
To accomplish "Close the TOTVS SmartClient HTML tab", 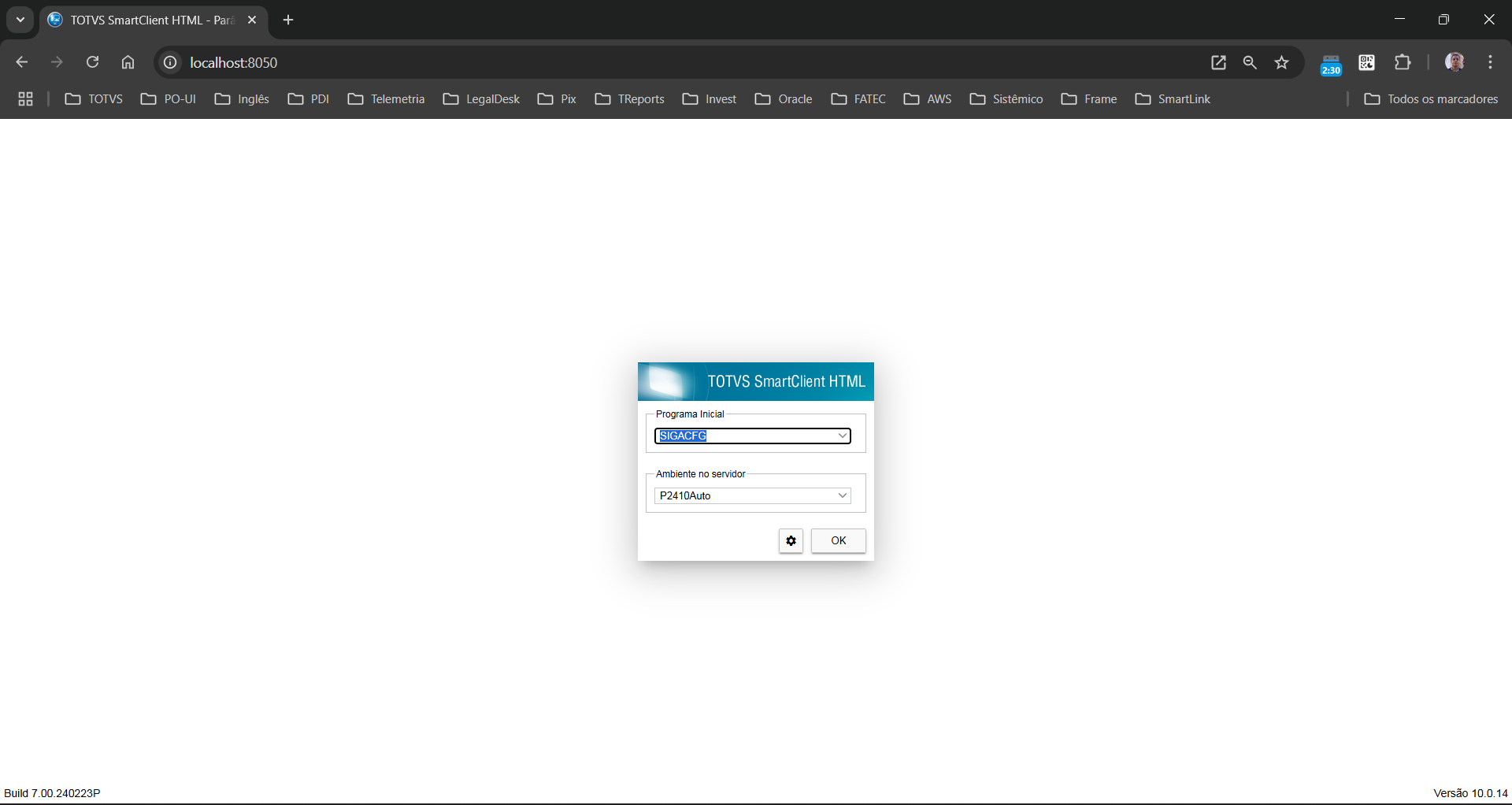I will [x=252, y=20].
